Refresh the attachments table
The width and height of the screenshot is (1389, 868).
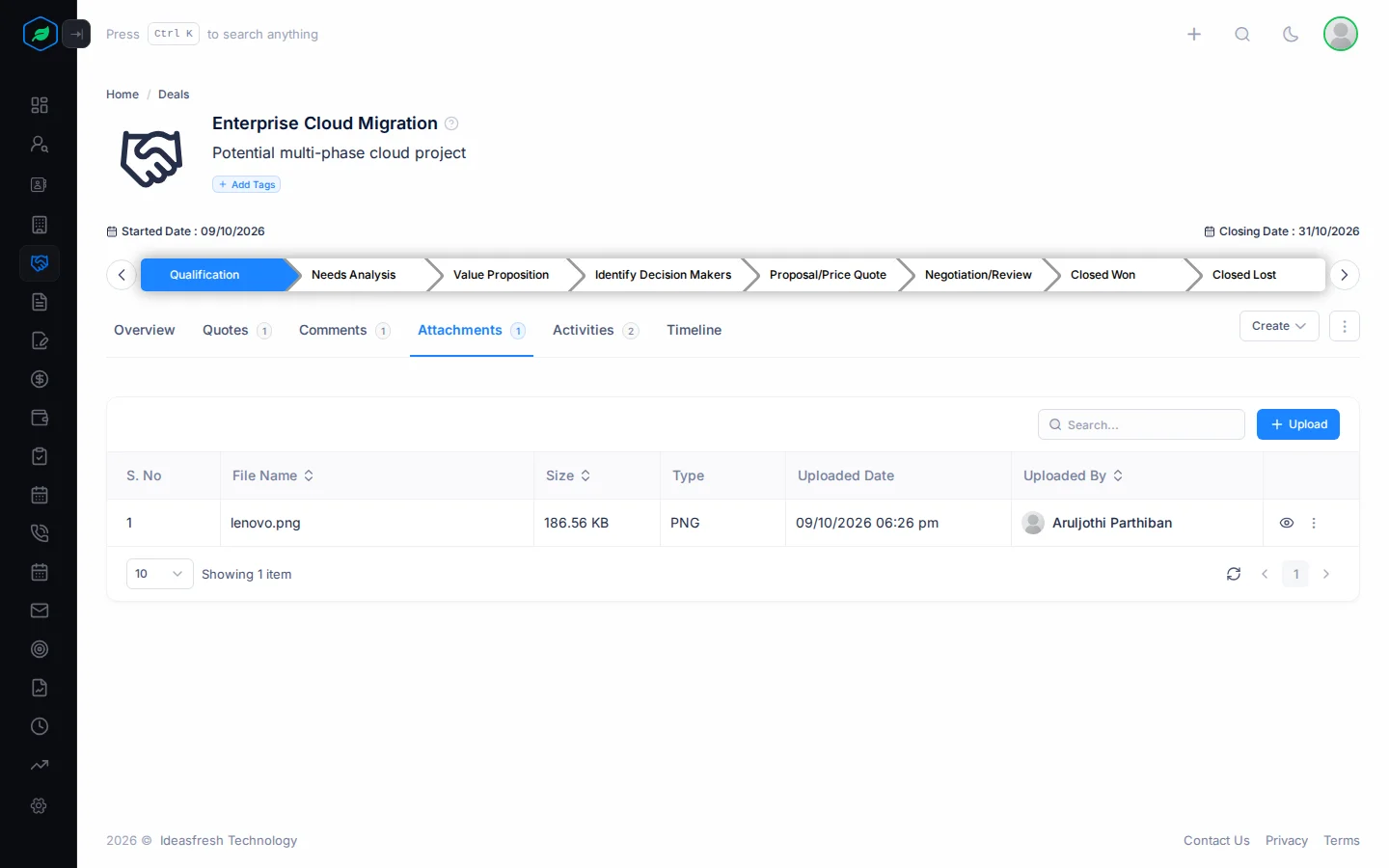pos(1234,574)
